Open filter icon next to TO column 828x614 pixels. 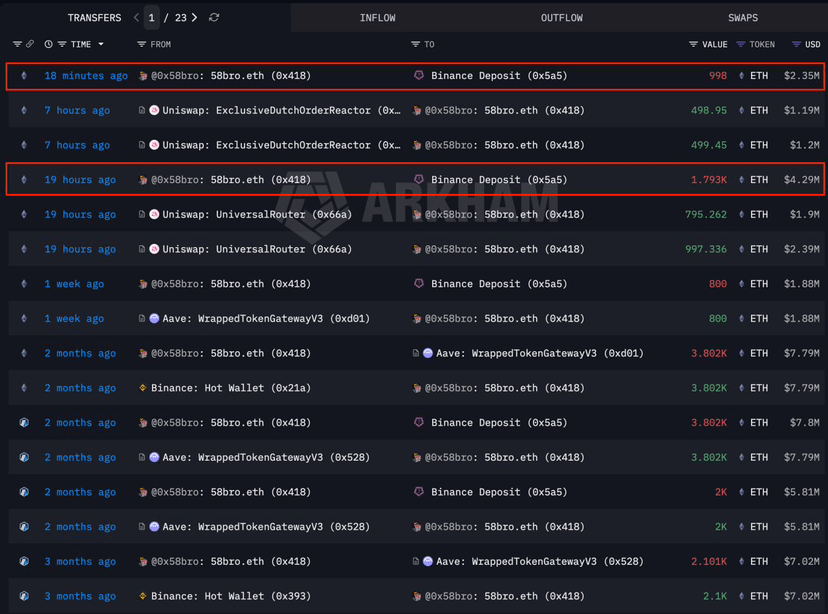click(x=416, y=44)
